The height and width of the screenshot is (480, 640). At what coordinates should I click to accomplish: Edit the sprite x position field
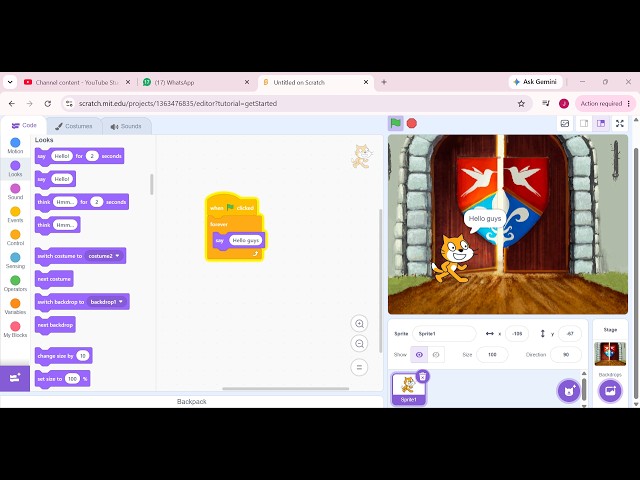pos(517,333)
